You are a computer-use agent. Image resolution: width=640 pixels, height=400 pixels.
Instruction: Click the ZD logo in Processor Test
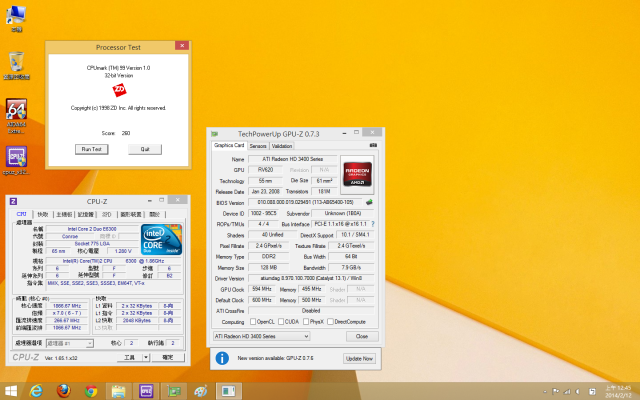click(119, 90)
